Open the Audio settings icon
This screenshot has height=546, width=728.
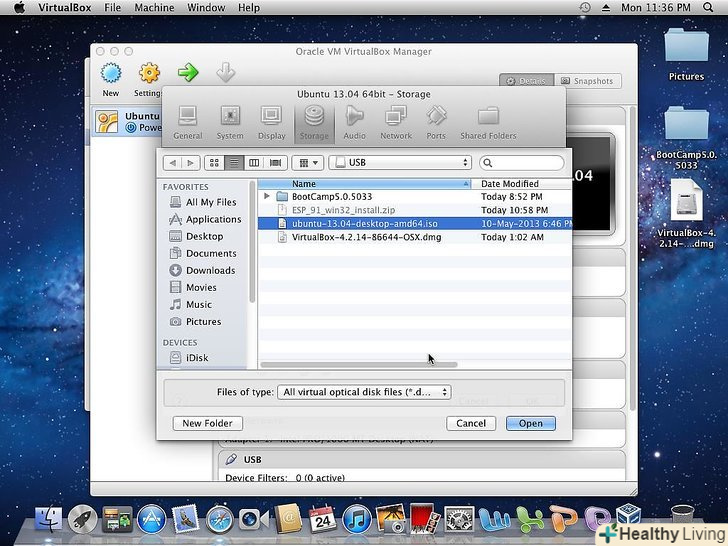coord(354,120)
